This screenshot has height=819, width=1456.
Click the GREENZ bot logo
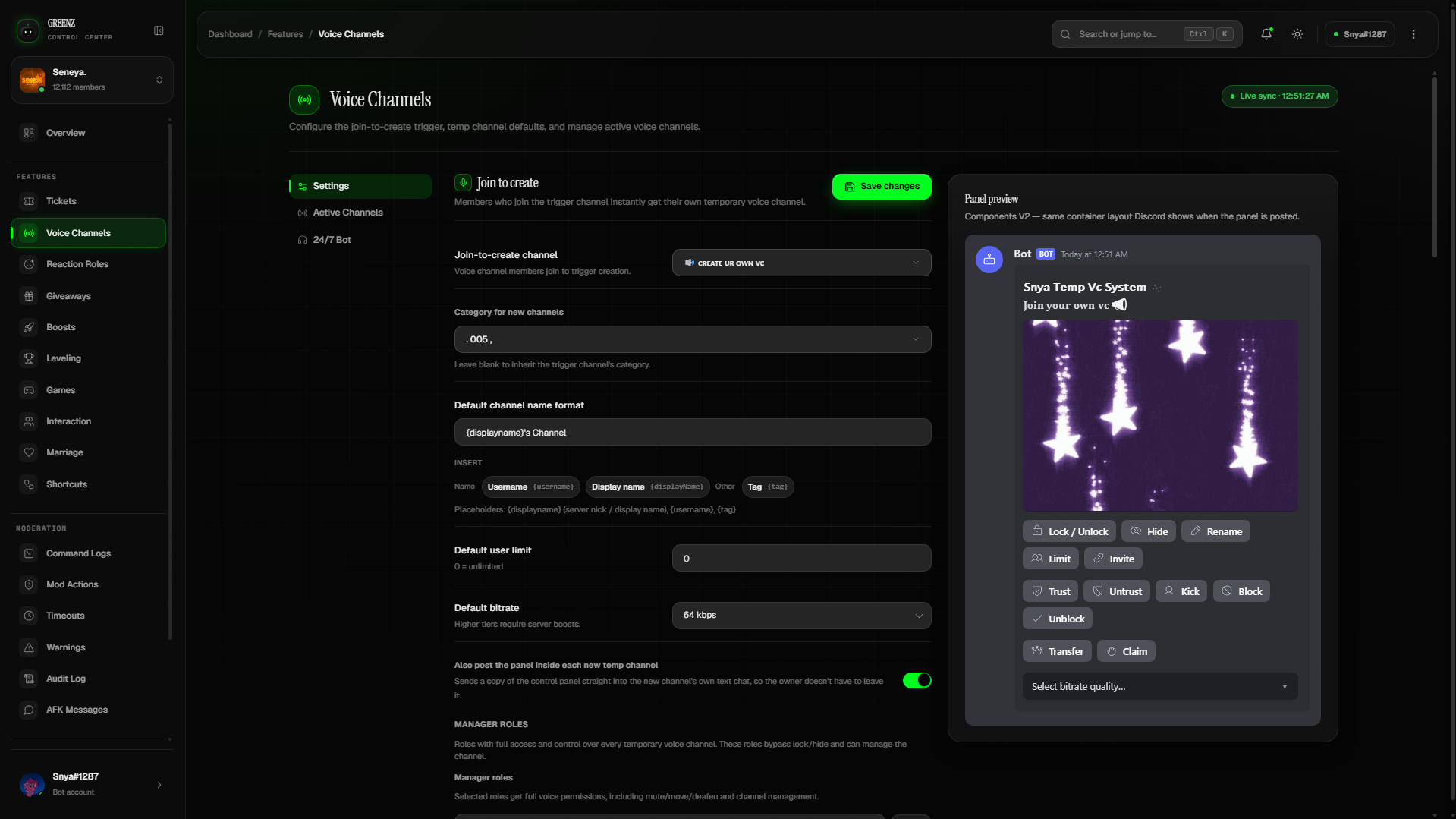(28, 30)
